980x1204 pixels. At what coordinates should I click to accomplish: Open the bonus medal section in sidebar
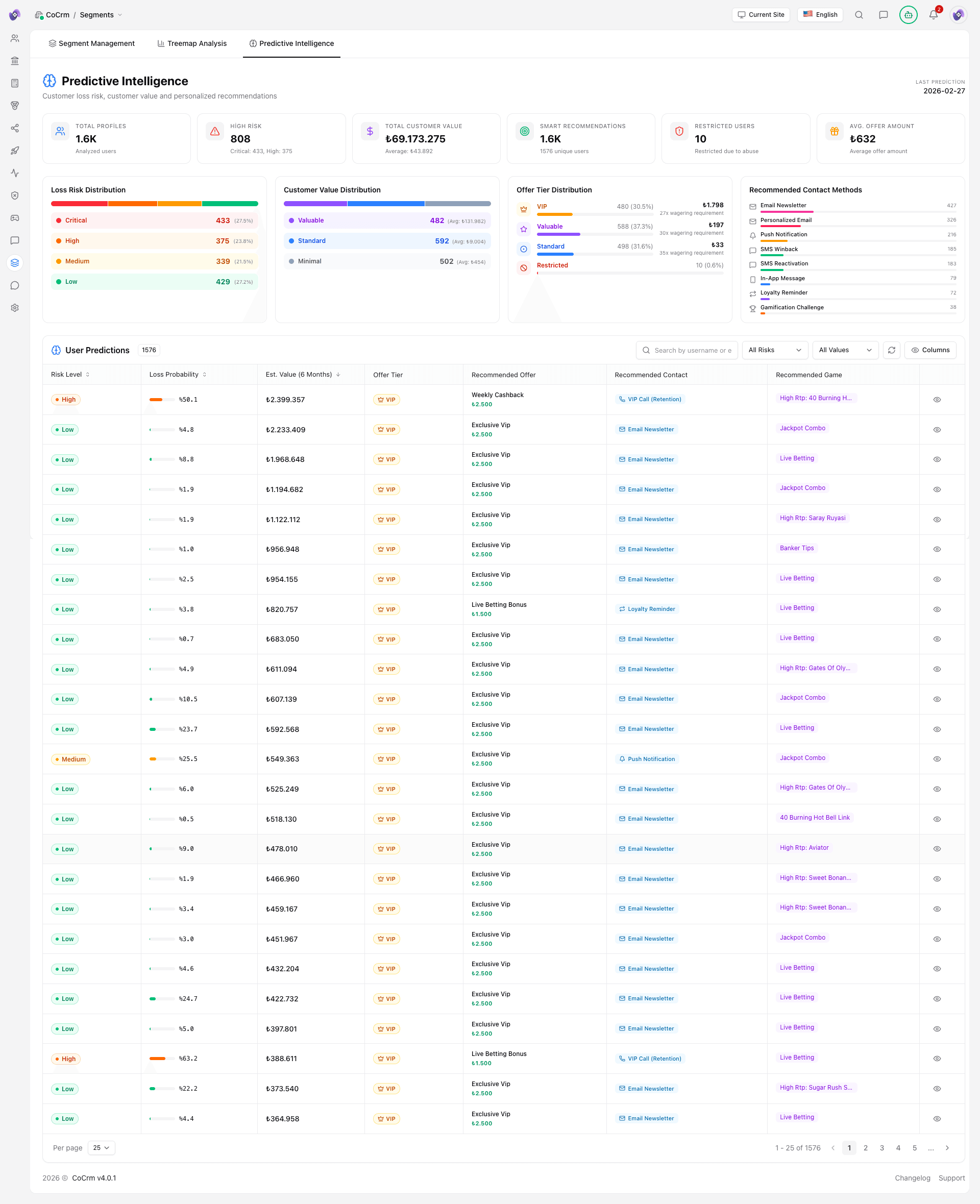(x=15, y=106)
